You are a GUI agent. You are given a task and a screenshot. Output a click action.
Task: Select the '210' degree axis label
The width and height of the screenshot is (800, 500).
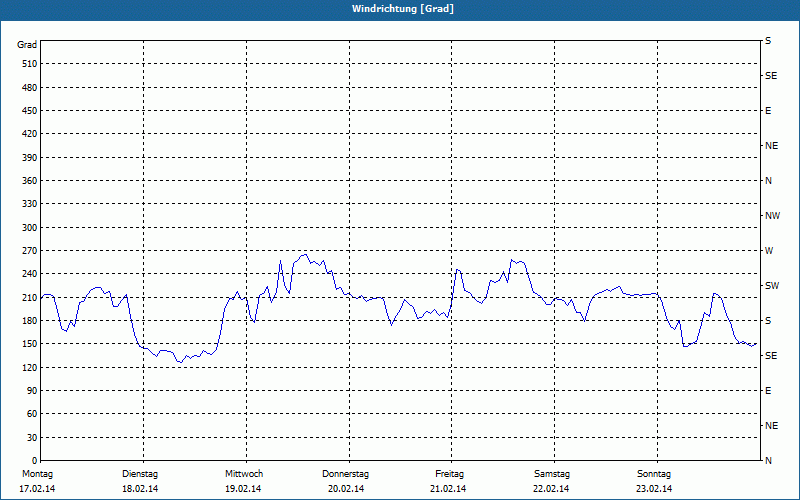[x=30, y=297]
